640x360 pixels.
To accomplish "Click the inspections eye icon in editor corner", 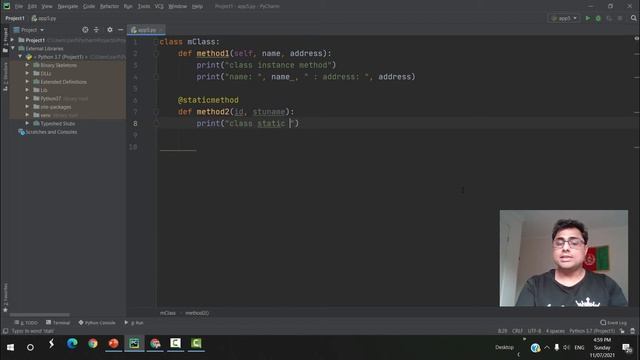I will coord(636,38).
